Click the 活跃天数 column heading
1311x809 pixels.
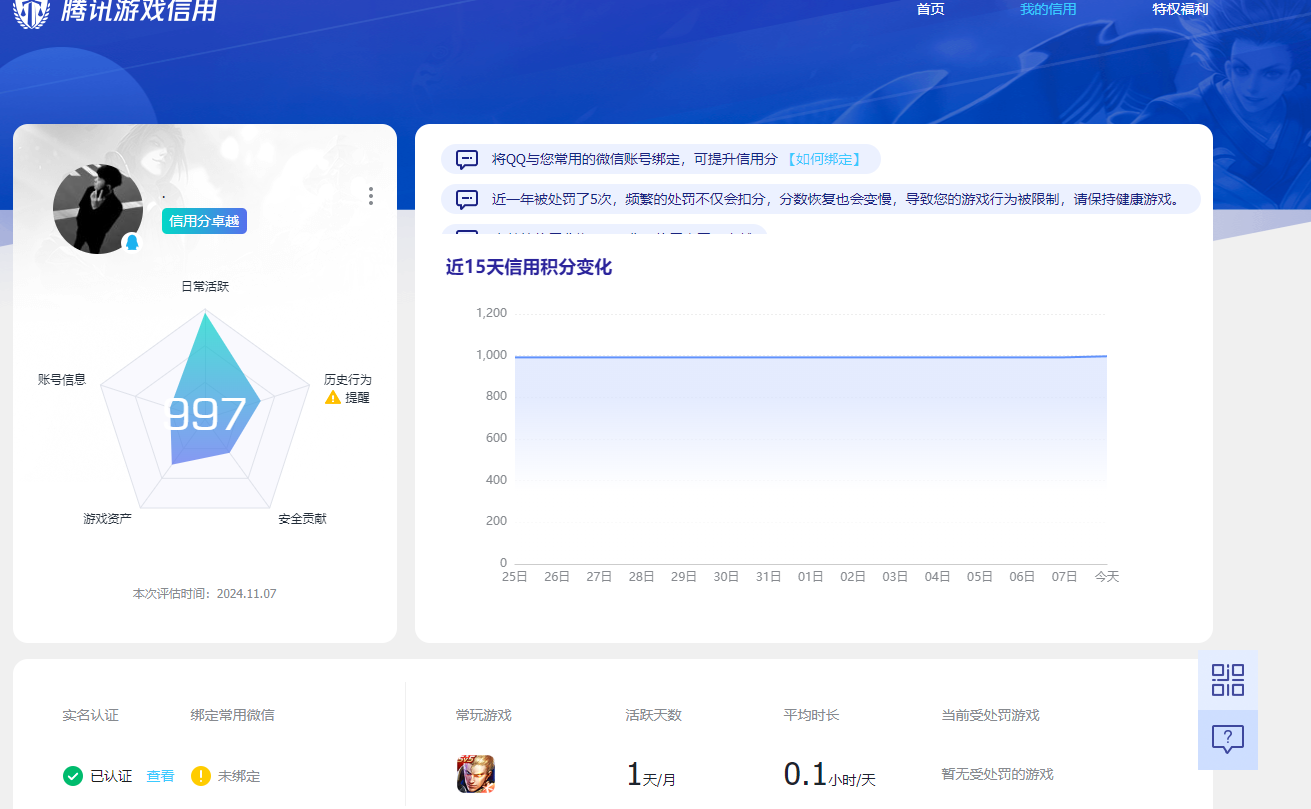pos(654,715)
